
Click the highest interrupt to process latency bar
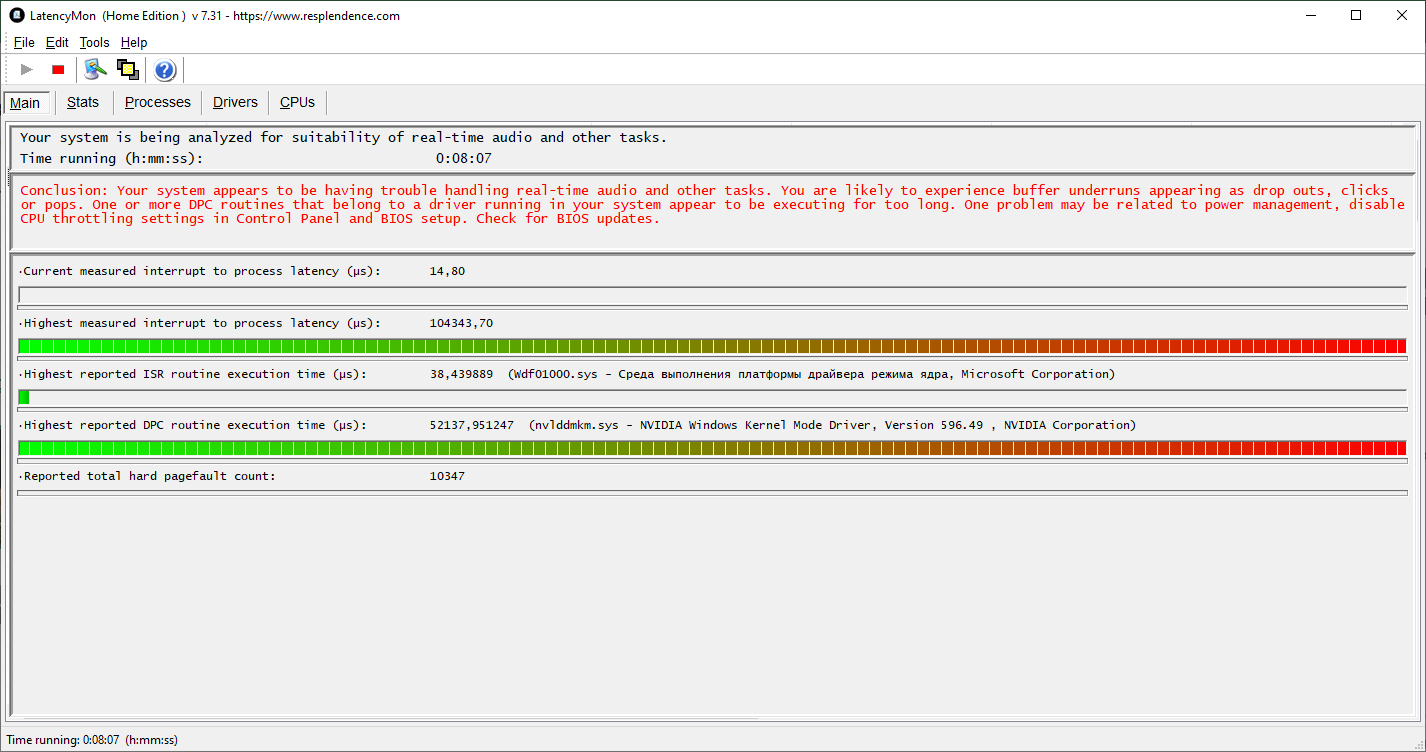click(x=712, y=346)
